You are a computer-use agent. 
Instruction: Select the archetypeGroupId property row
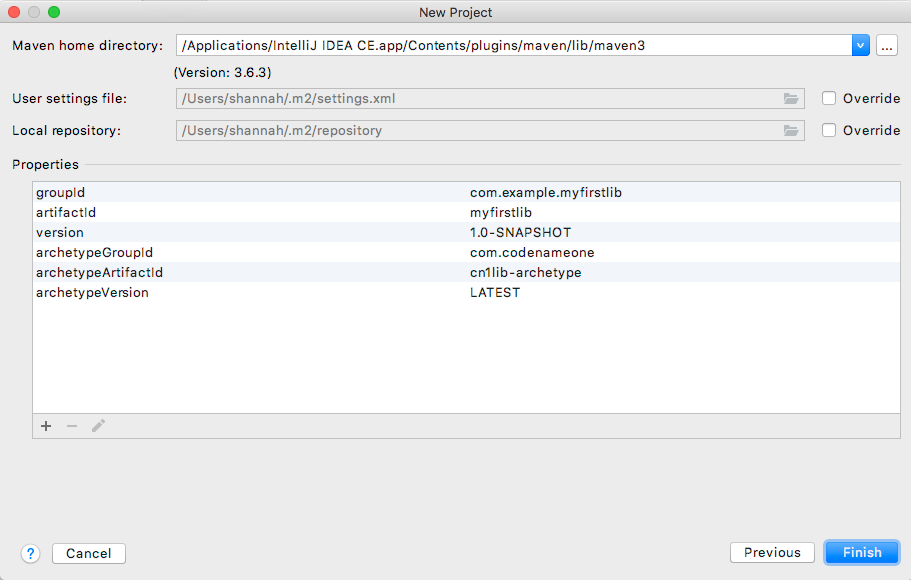(300, 252)
